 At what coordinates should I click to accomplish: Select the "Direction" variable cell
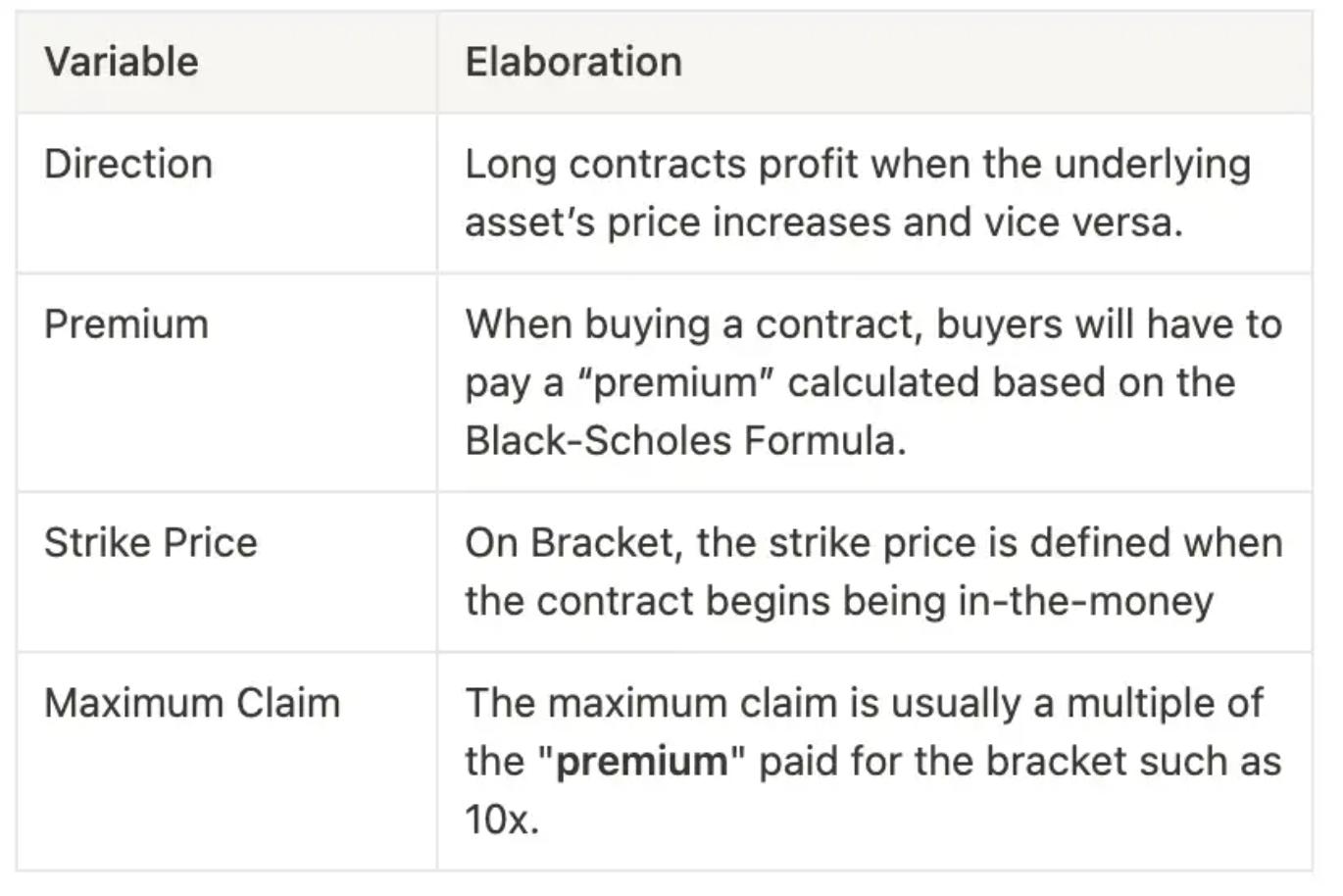[x=128, y=164]
